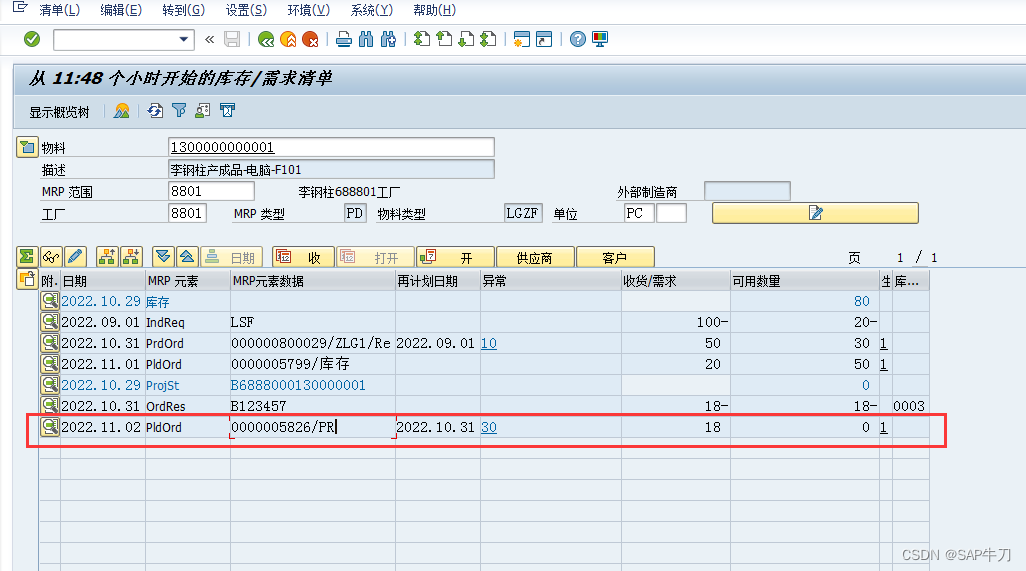Click exception link 10 in PrdOrd row
Image resolution: width=1026 pixels, height=571 pixels.
pos(489,343)
